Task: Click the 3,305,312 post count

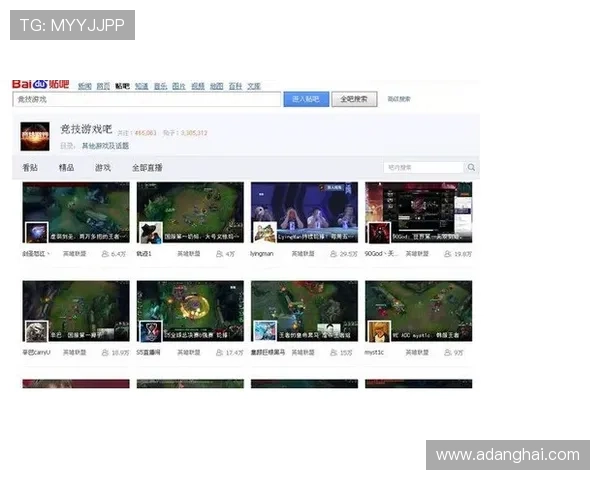Action: point(194,133)
